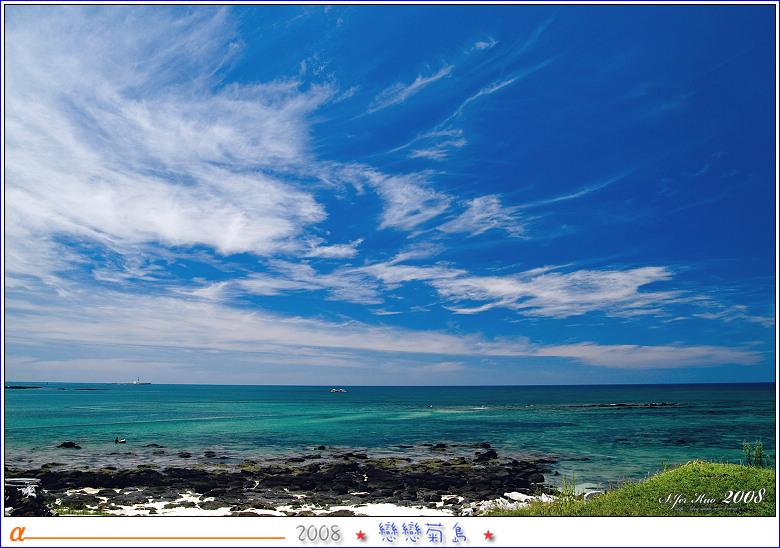Click the black rocky shoreline in the foreground
The image size is (780, 548).
(300, 478)
